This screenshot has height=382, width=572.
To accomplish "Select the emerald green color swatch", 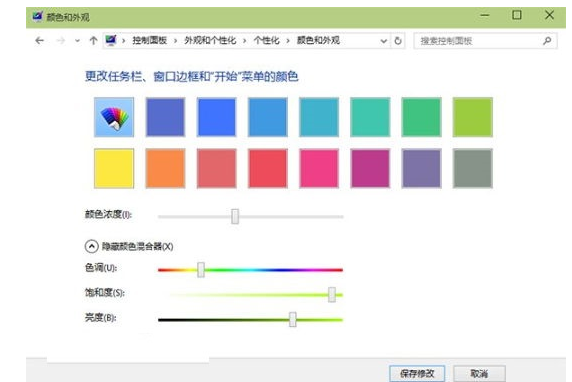I will pos(421,117).
